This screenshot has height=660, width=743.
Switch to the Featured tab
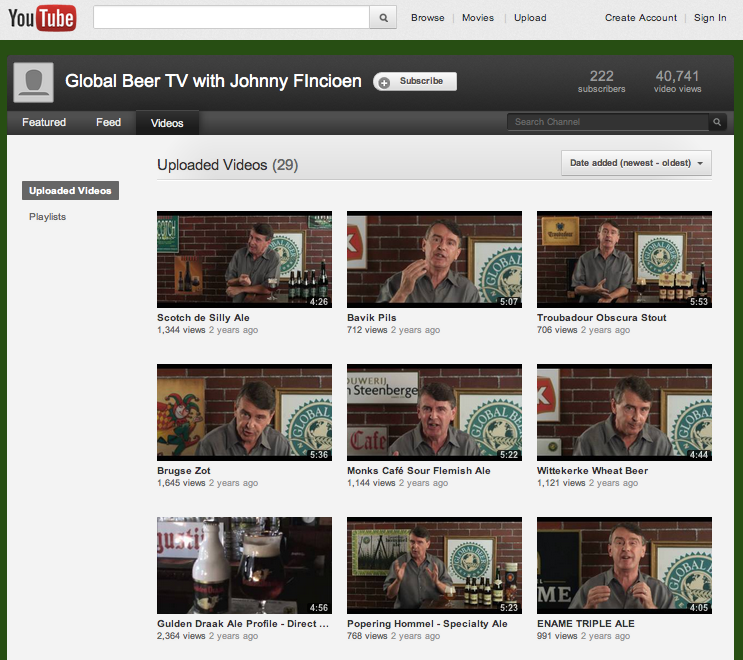click(44, 122)
